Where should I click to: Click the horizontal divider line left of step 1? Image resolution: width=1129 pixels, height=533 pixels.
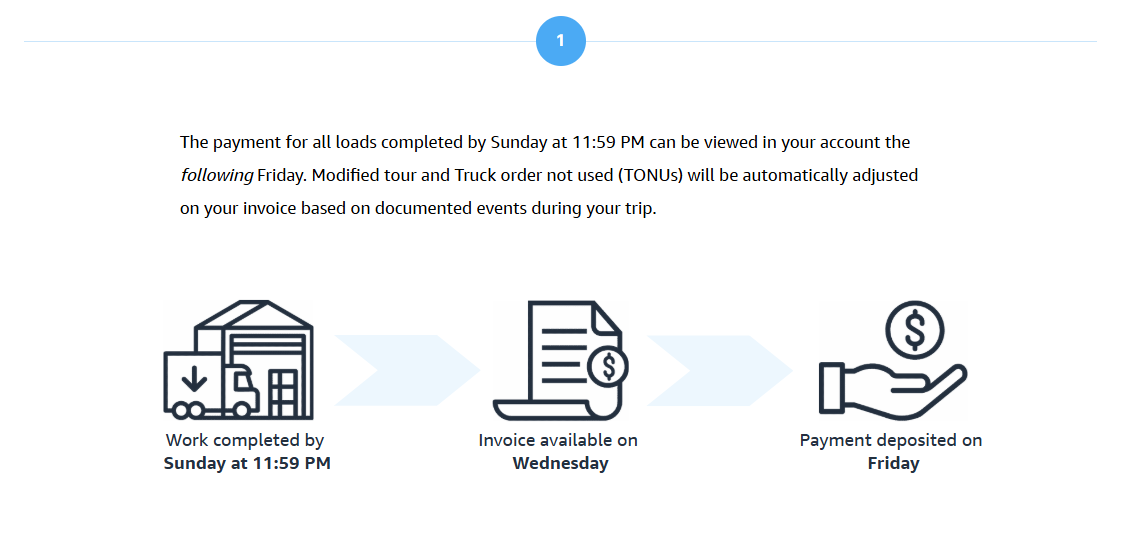(x=280, y=42)
